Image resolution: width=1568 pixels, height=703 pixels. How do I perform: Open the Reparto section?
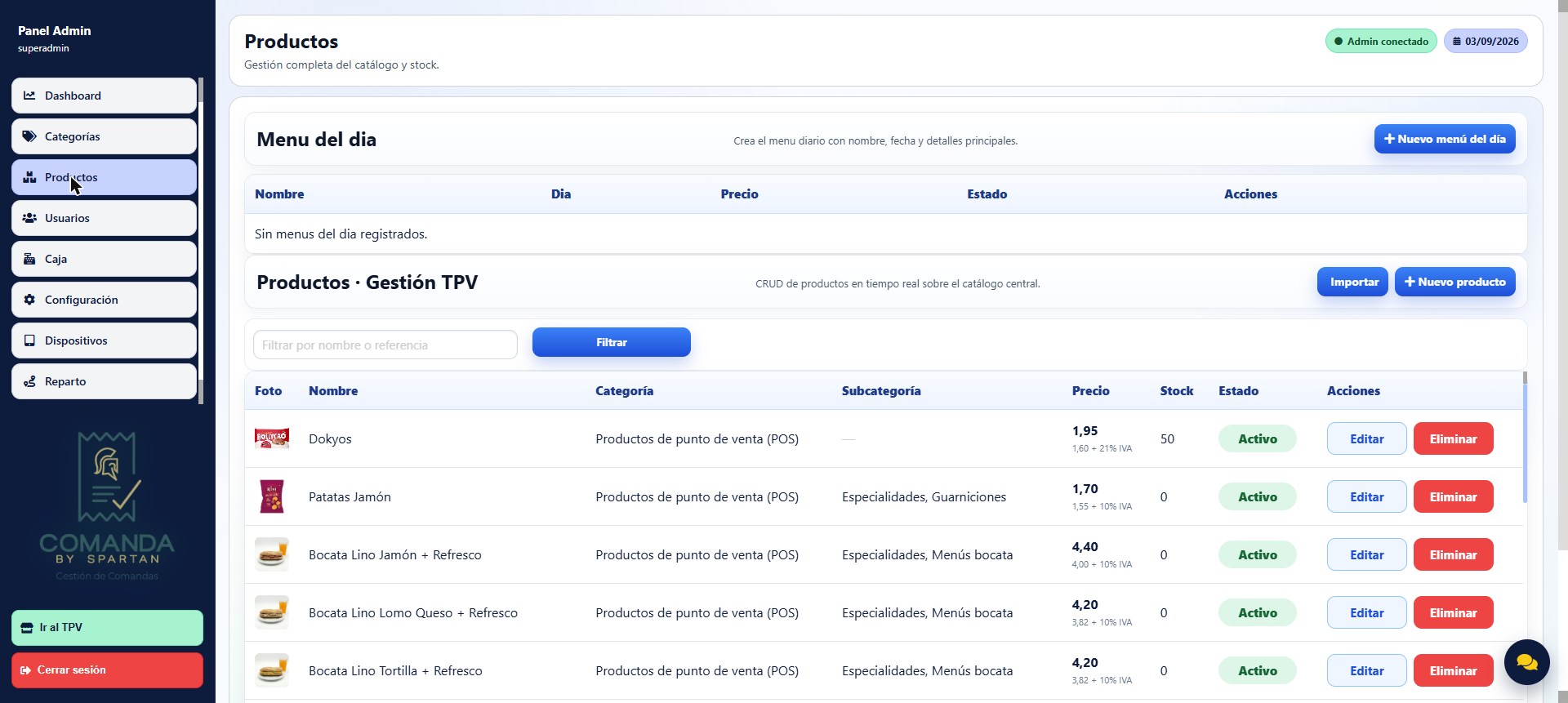[x=104, y=381]
